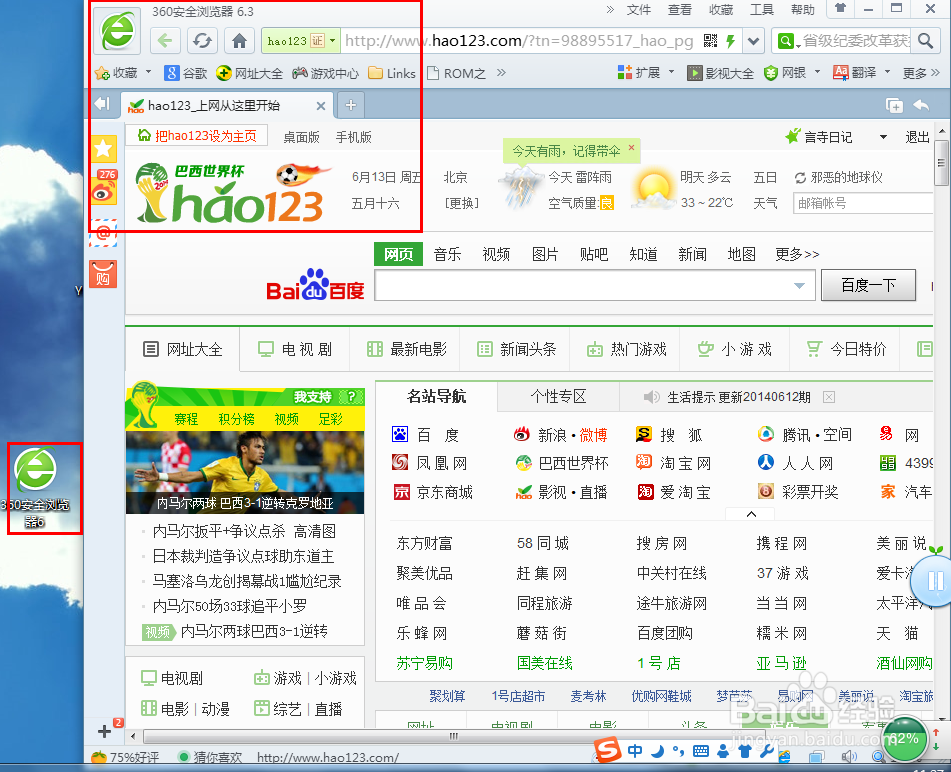
Task: Open the 文件 menu
Action: click(x=638, y=10)
